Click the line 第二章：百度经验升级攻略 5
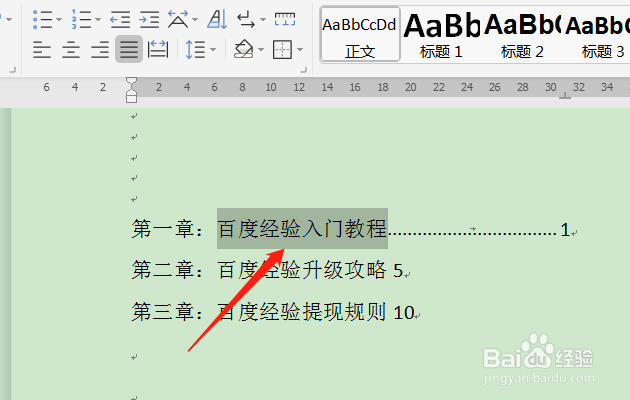Viewport: 630px width, 400px height. pyautogui.click(x=267, y=270)
